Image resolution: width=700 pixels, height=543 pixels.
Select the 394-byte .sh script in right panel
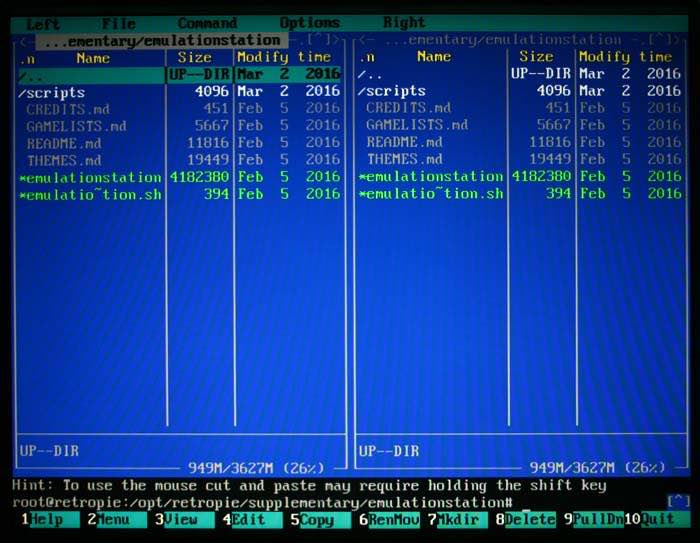tap(520, 193)
